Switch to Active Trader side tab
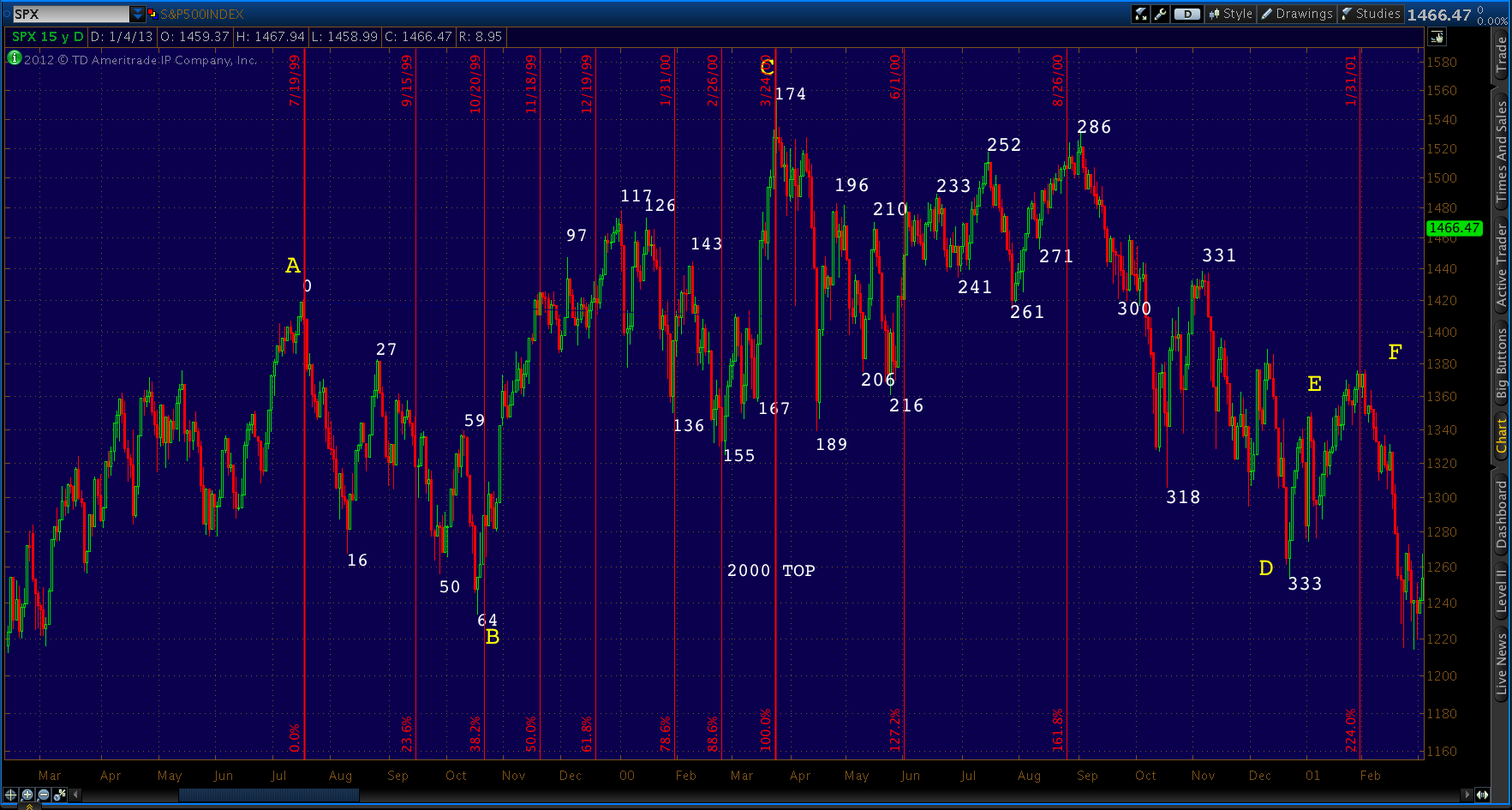Image resolution: width=1512 pixels, height=810 pixels. click(x=1502, y=264)
